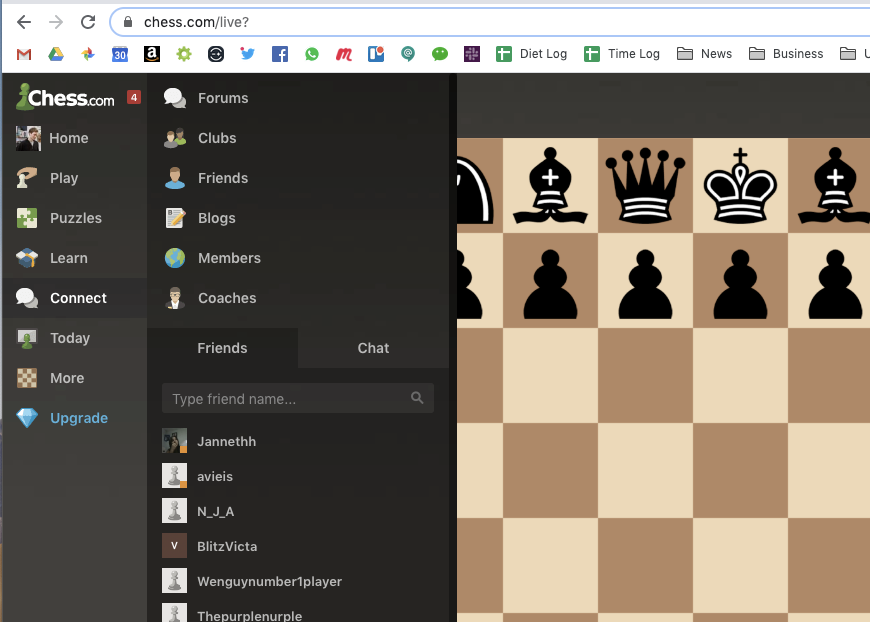Open the Google Photos bookmark icon
The width and height of the screenshot is (870, 622).
[88, 54]
